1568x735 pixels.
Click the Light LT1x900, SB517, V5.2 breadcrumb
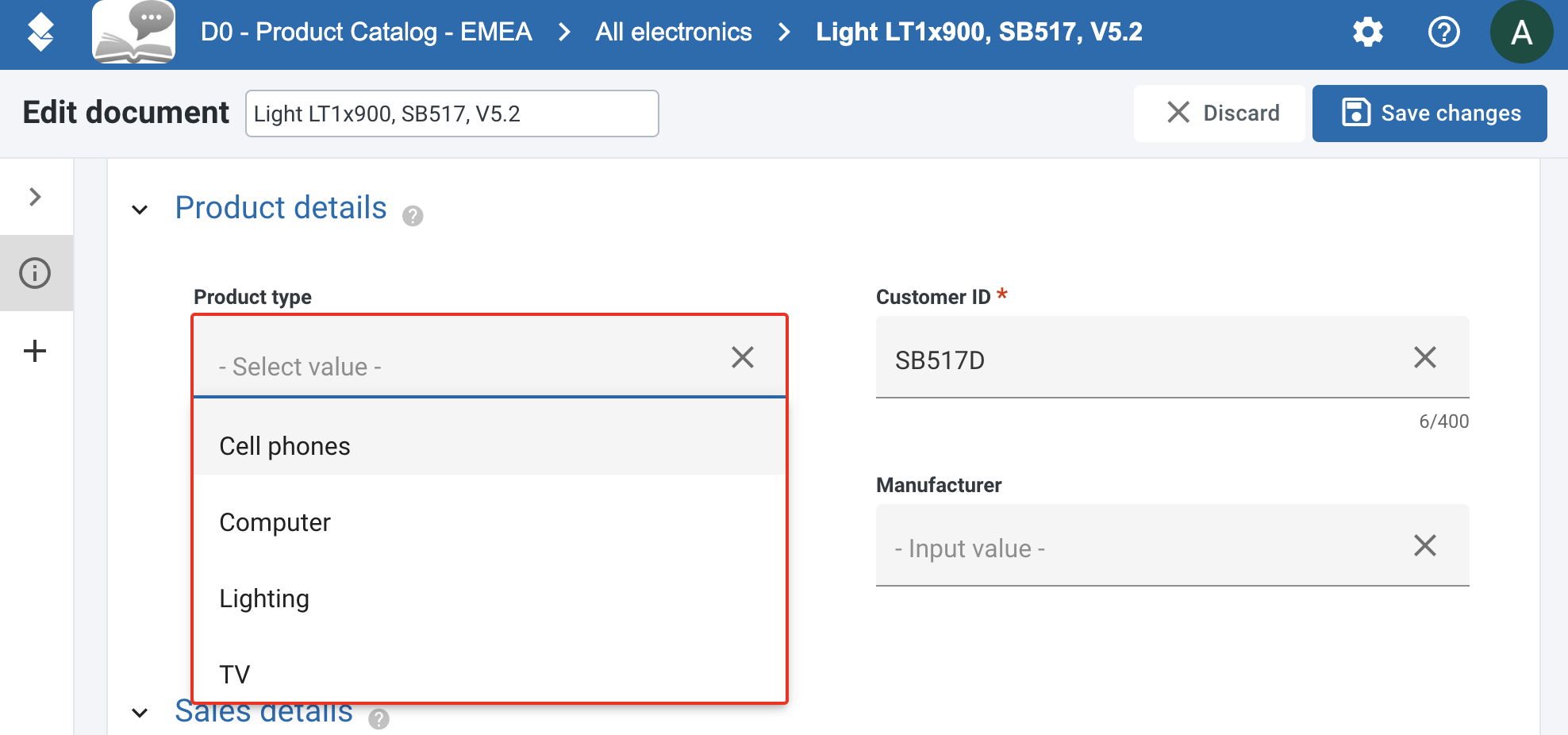click(979, 32)
